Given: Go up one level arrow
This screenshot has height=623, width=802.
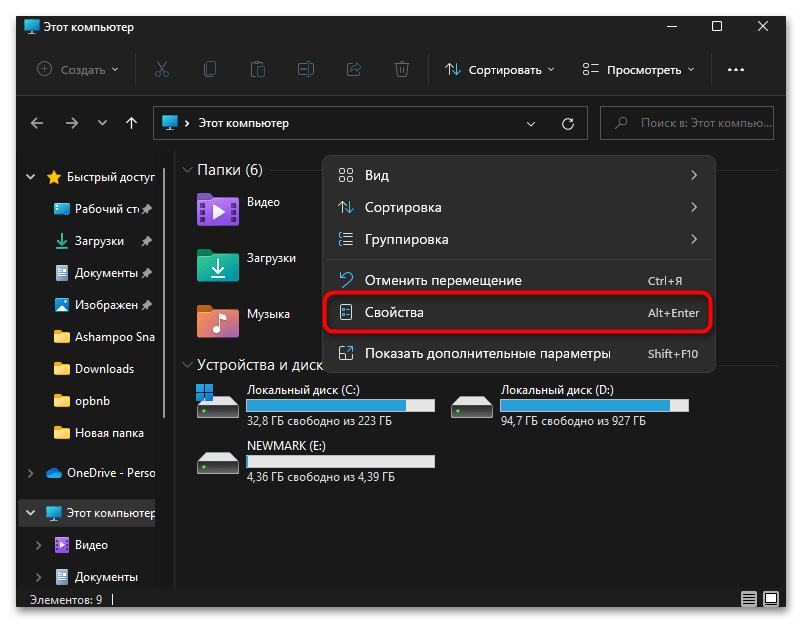Looking at the screenshot, I should coord(131,123).
